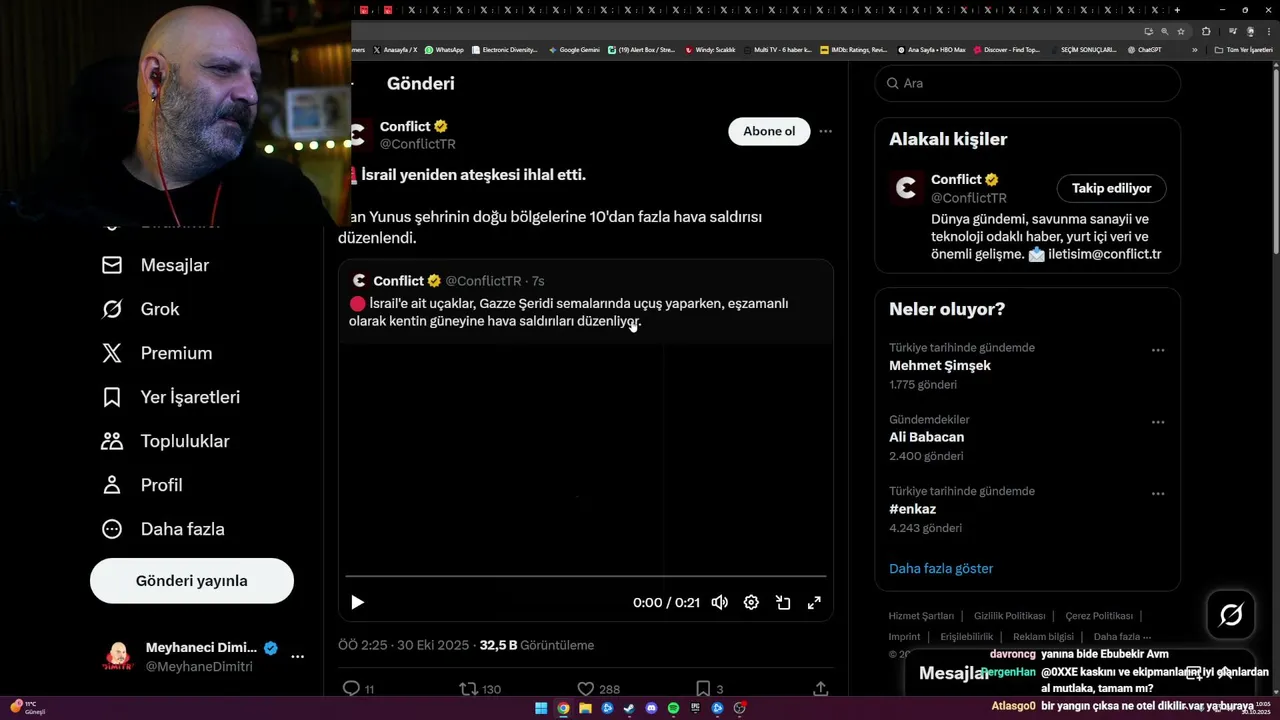Click the people icon beside Topluluklar
Viewport: 1280px width, 720px height.
coord(112,441)
